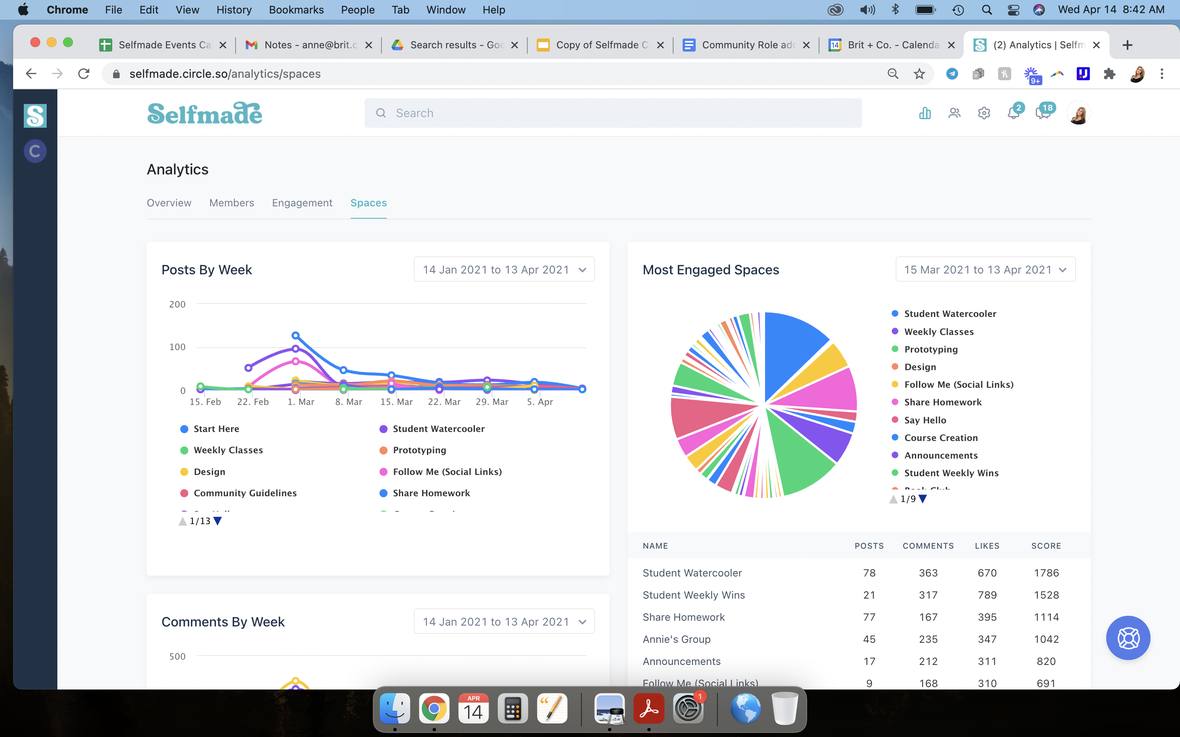Open Calculator from the dock
1180x737 pixels.
(512, 708)
